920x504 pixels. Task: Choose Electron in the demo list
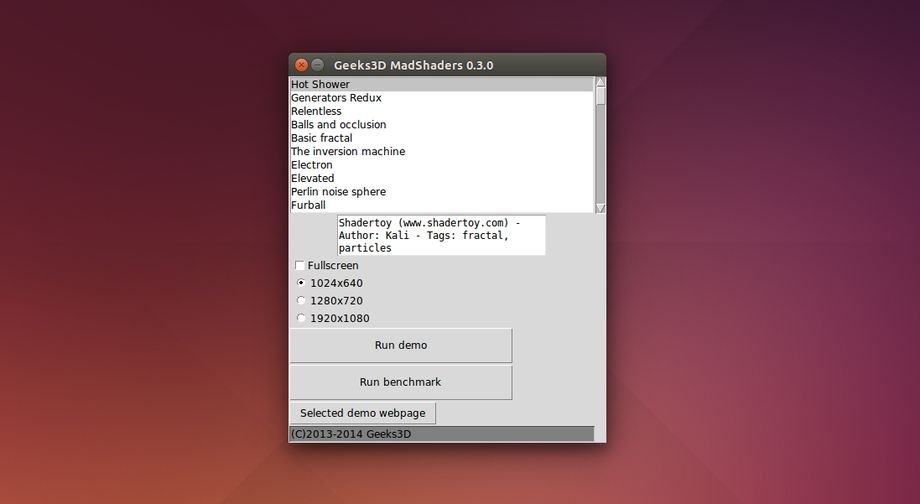point(311,165)
